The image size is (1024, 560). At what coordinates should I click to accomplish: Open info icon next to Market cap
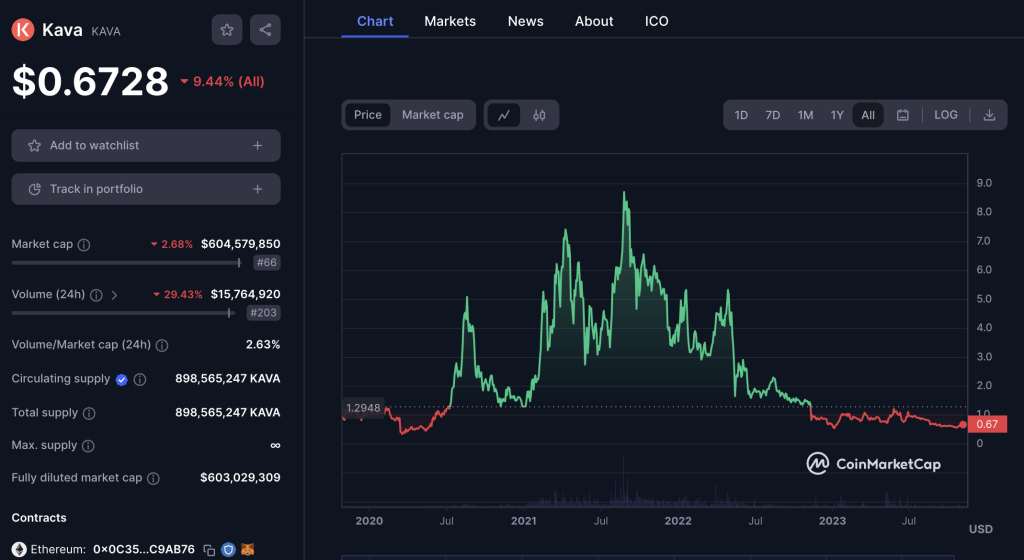tap(84, 245)
